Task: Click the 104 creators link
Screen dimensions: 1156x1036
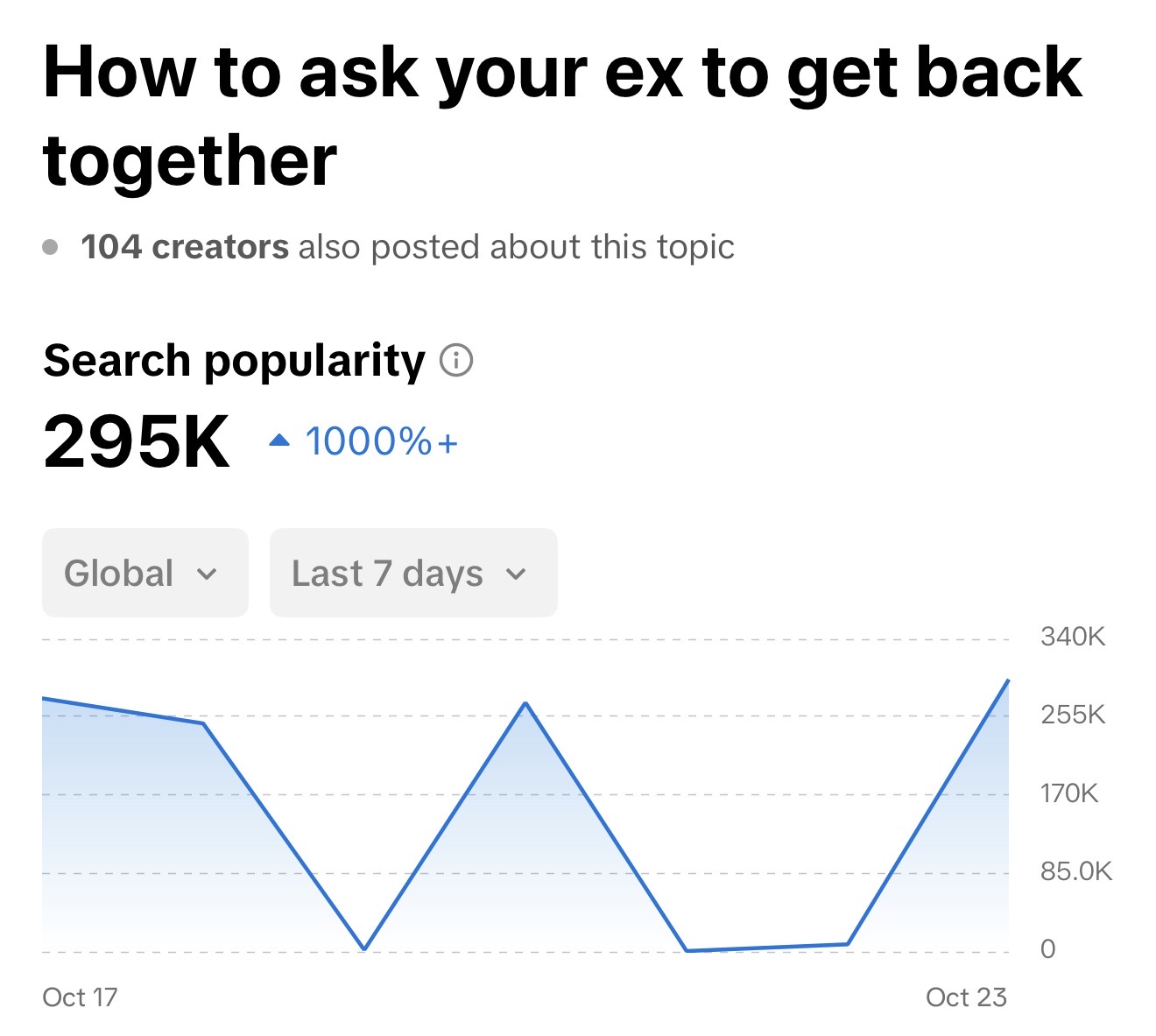Action: pos(183,246)
